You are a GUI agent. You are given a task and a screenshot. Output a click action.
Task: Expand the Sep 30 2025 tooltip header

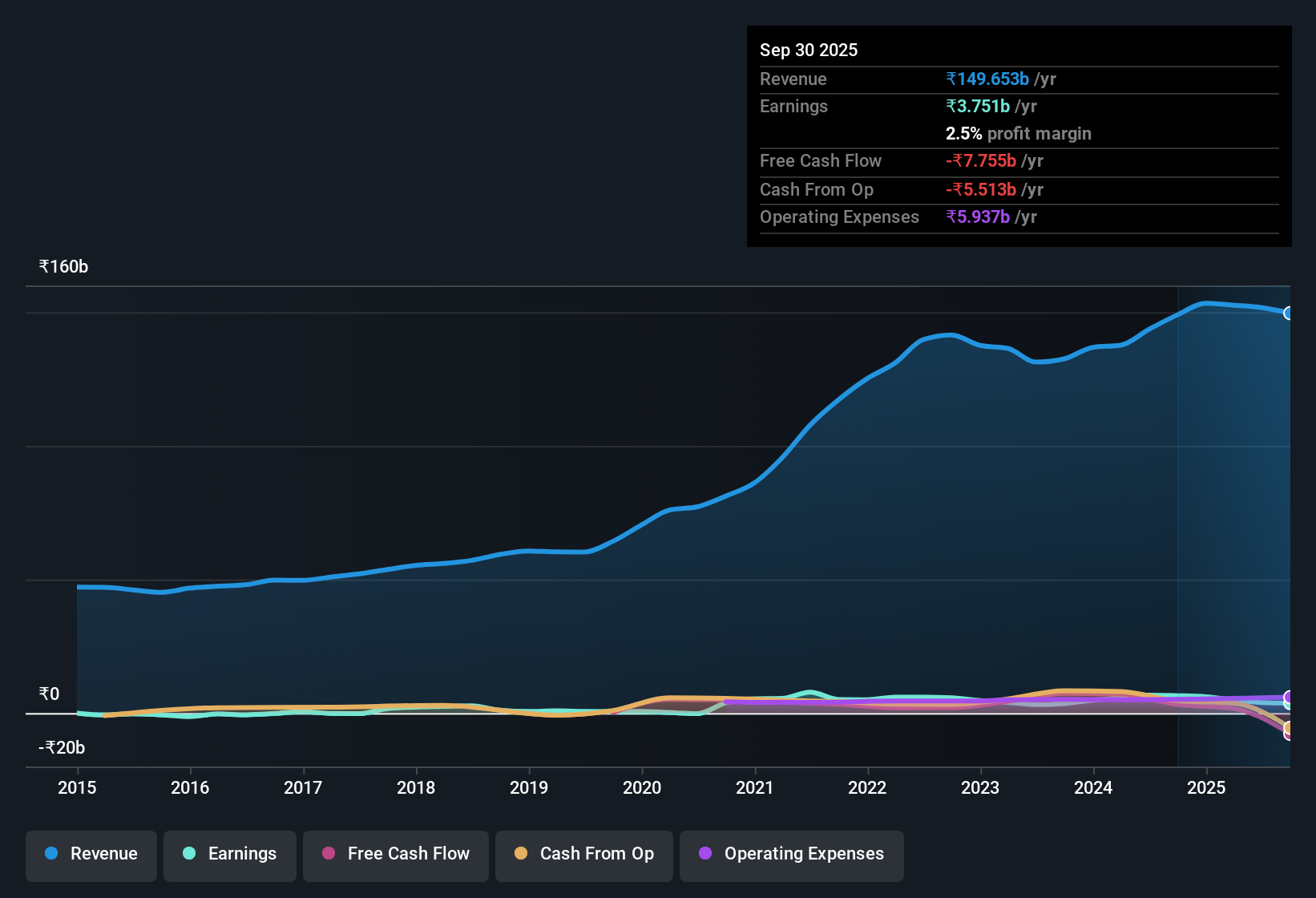[x=809, y=50]
